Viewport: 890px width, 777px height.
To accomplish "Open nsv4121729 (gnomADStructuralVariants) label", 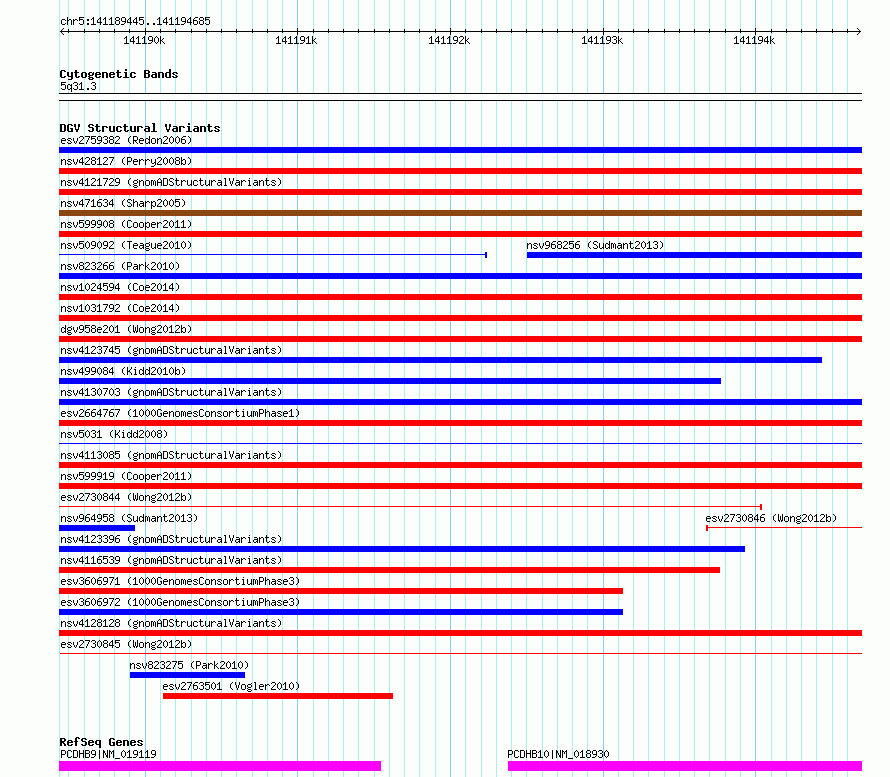I will pyautogui.click(x=171, y=182).
